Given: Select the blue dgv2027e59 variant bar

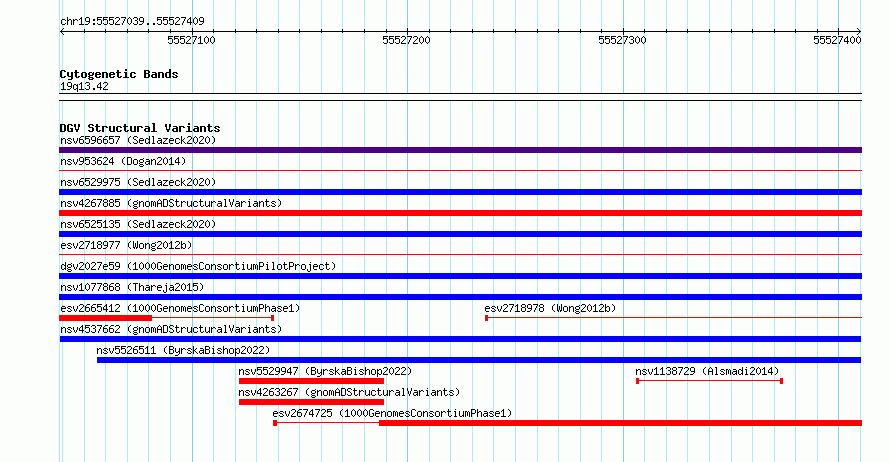Looking at the screenshot, I should click(x=460, y=276).
